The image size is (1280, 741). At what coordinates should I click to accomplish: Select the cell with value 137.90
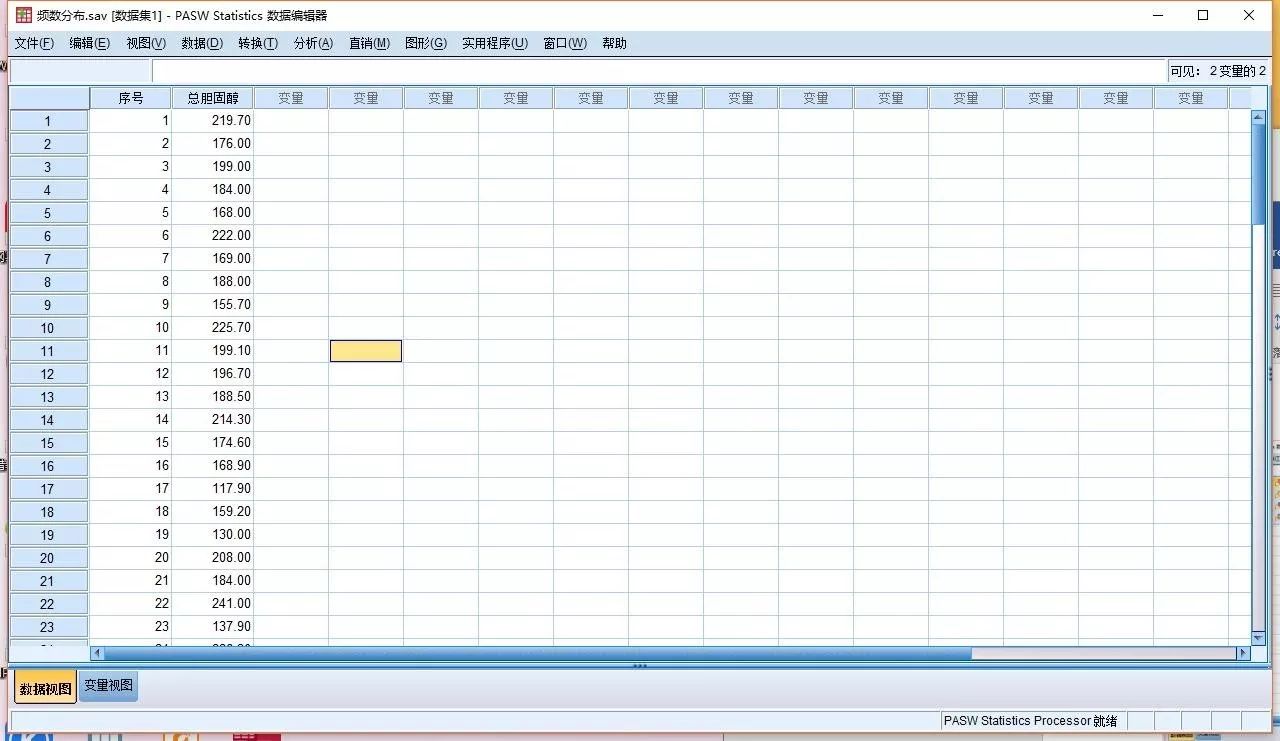[x=212, y=626]
